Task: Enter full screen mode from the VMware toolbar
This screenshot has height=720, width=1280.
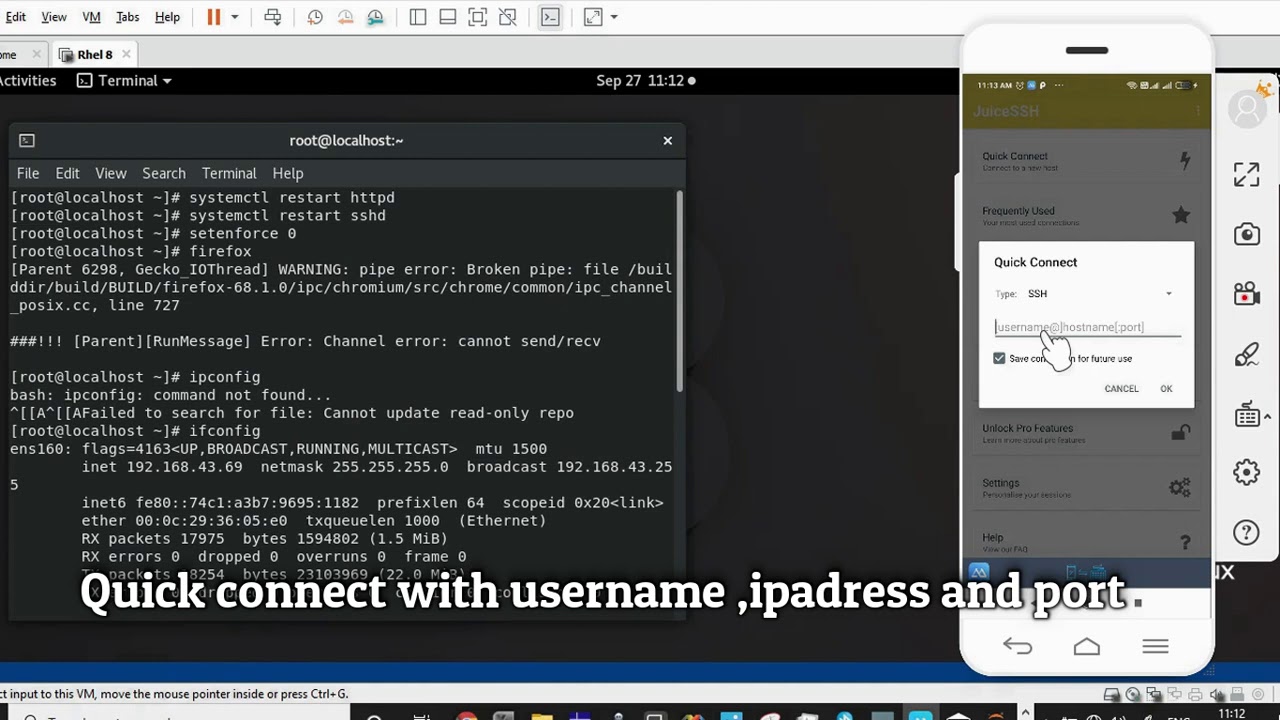Action: [478, 17]
